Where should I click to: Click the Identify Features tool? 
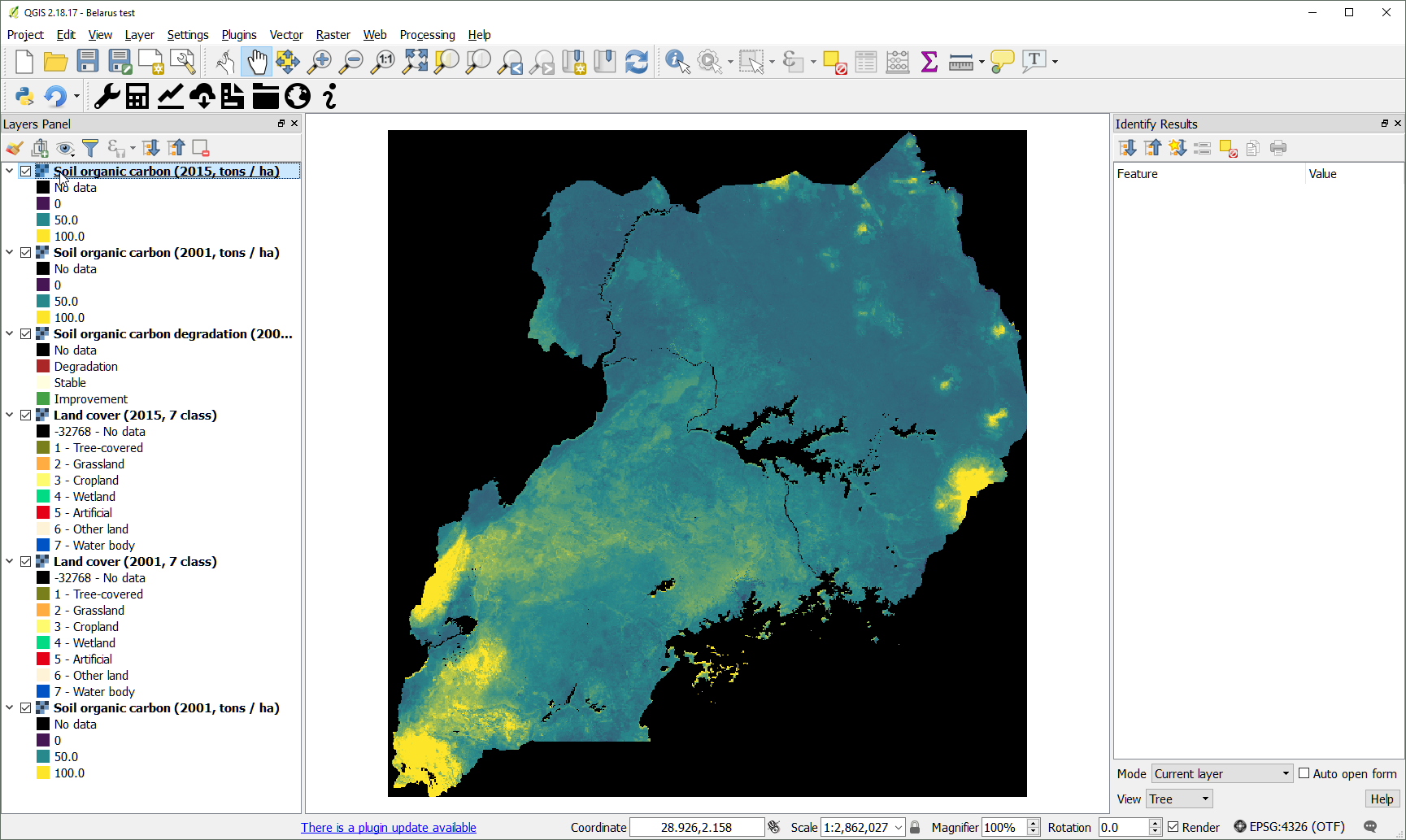click(x=677, y=62)
